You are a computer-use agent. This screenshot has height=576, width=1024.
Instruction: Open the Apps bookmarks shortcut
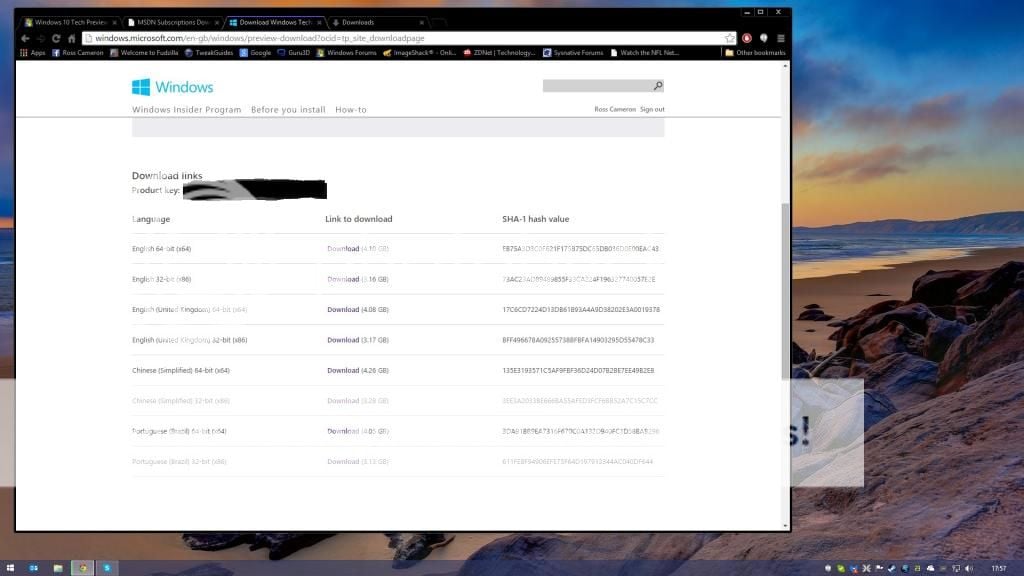(33, 53)
